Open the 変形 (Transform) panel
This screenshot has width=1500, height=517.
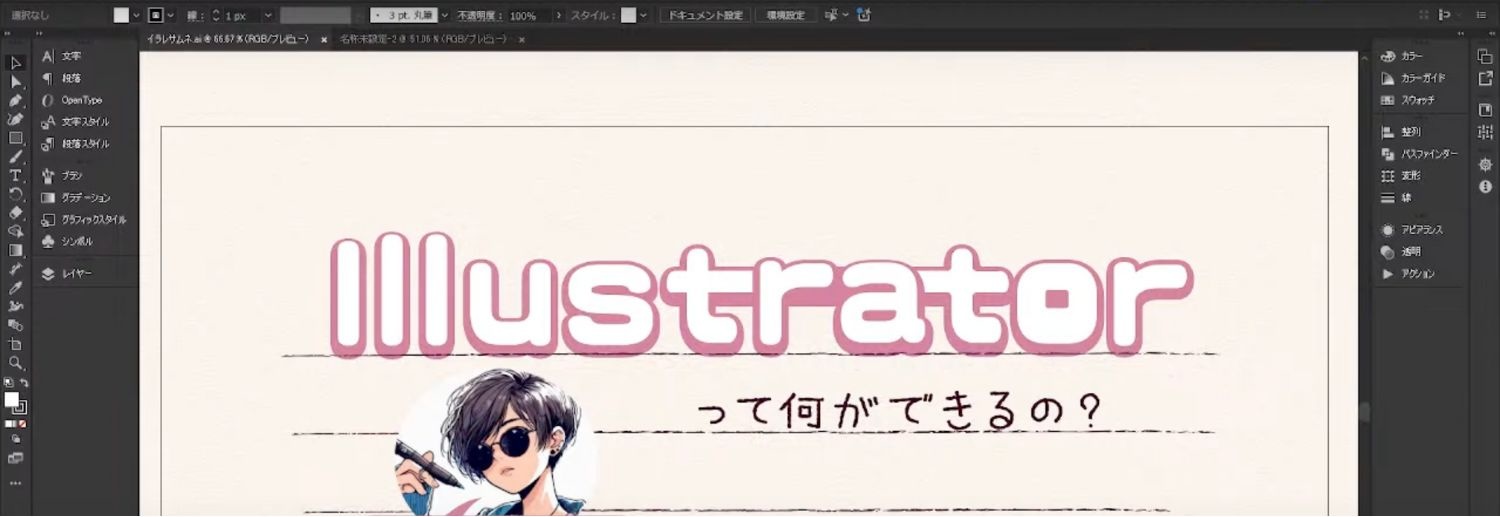pos(1401,175)
